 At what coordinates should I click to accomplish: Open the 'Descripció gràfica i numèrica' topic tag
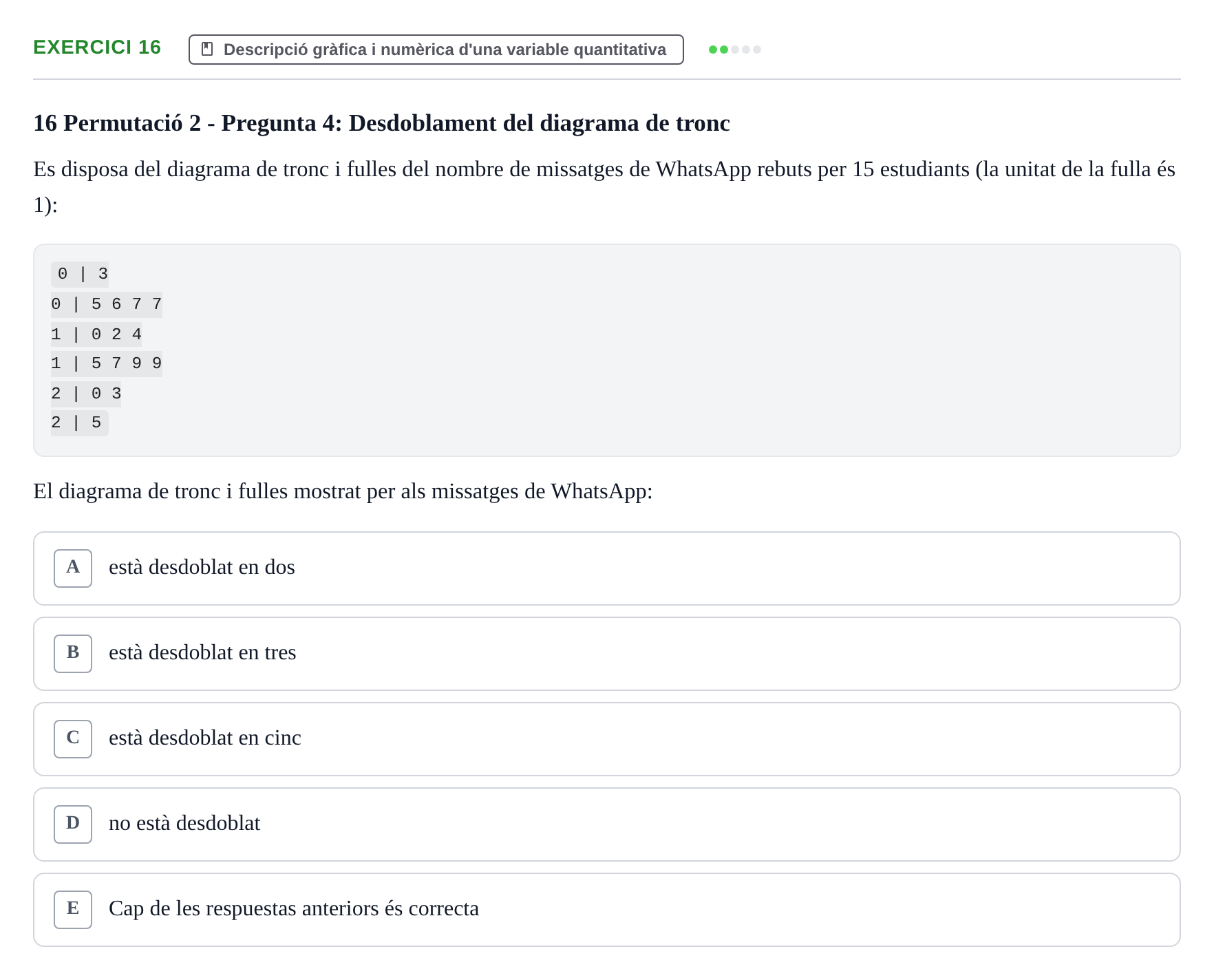click(436, 50)
